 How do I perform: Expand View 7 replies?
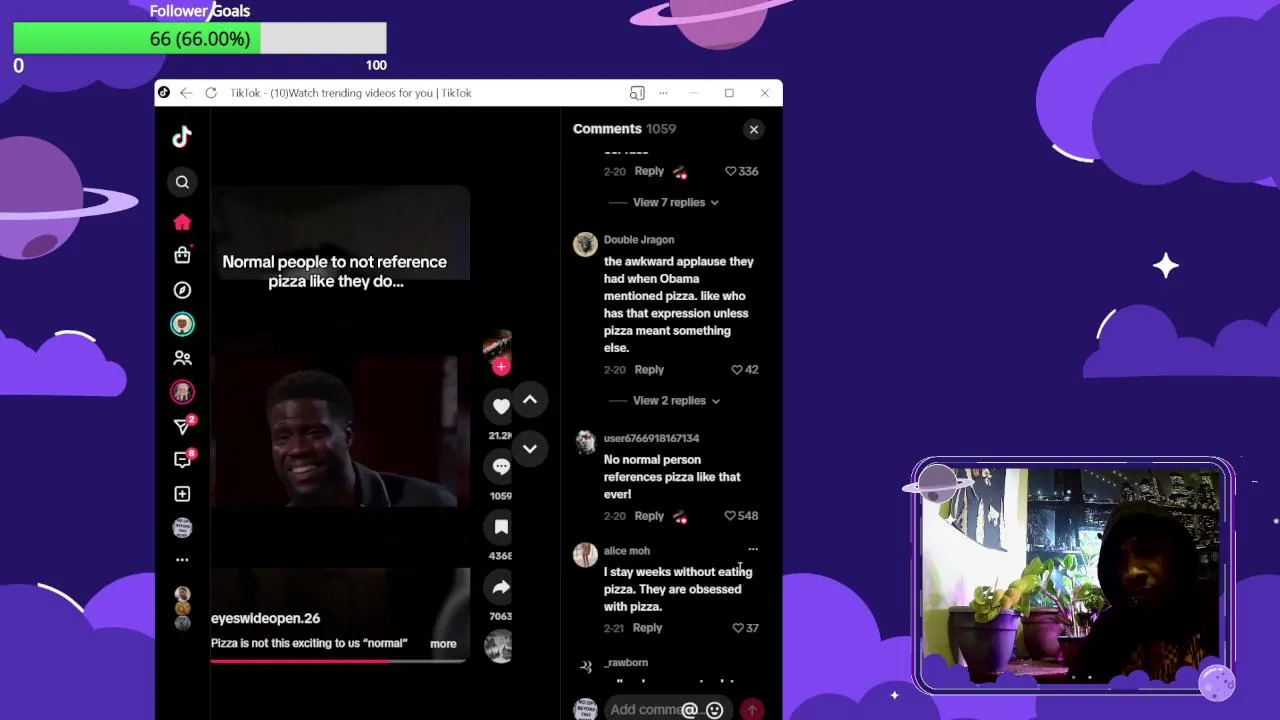[676, 202]
